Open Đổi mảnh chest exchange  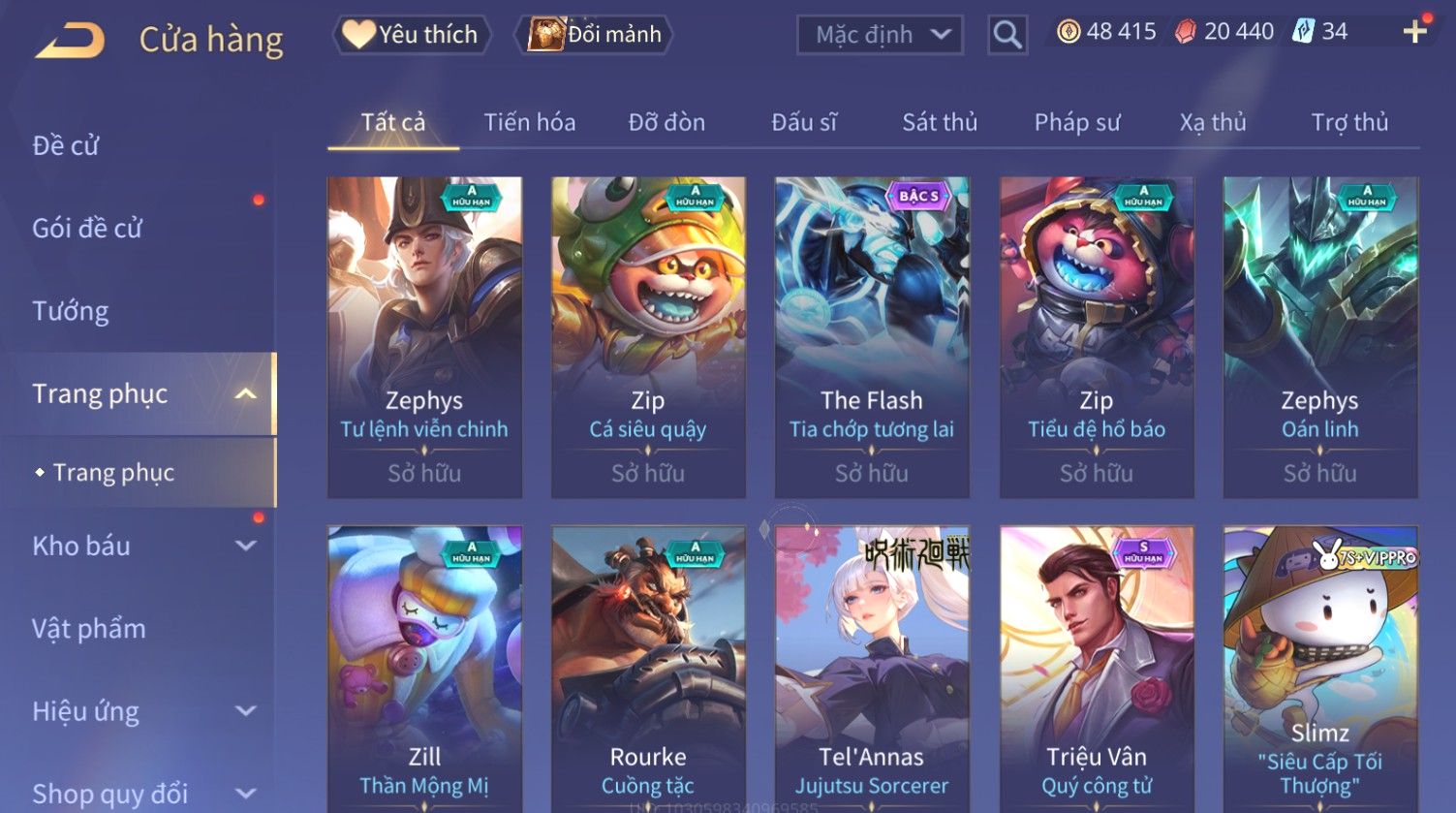click(593, 35)
